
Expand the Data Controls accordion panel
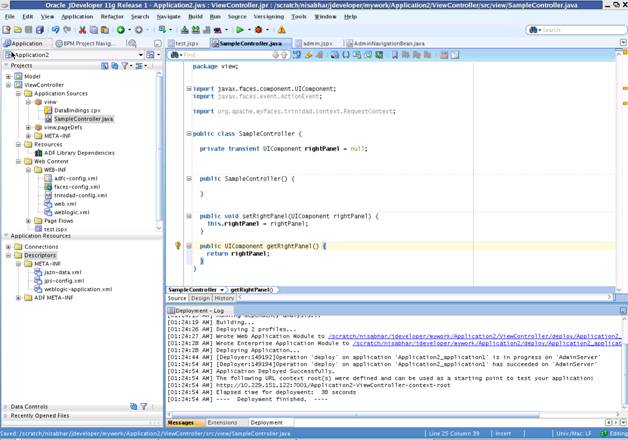(x=28, y=407)
